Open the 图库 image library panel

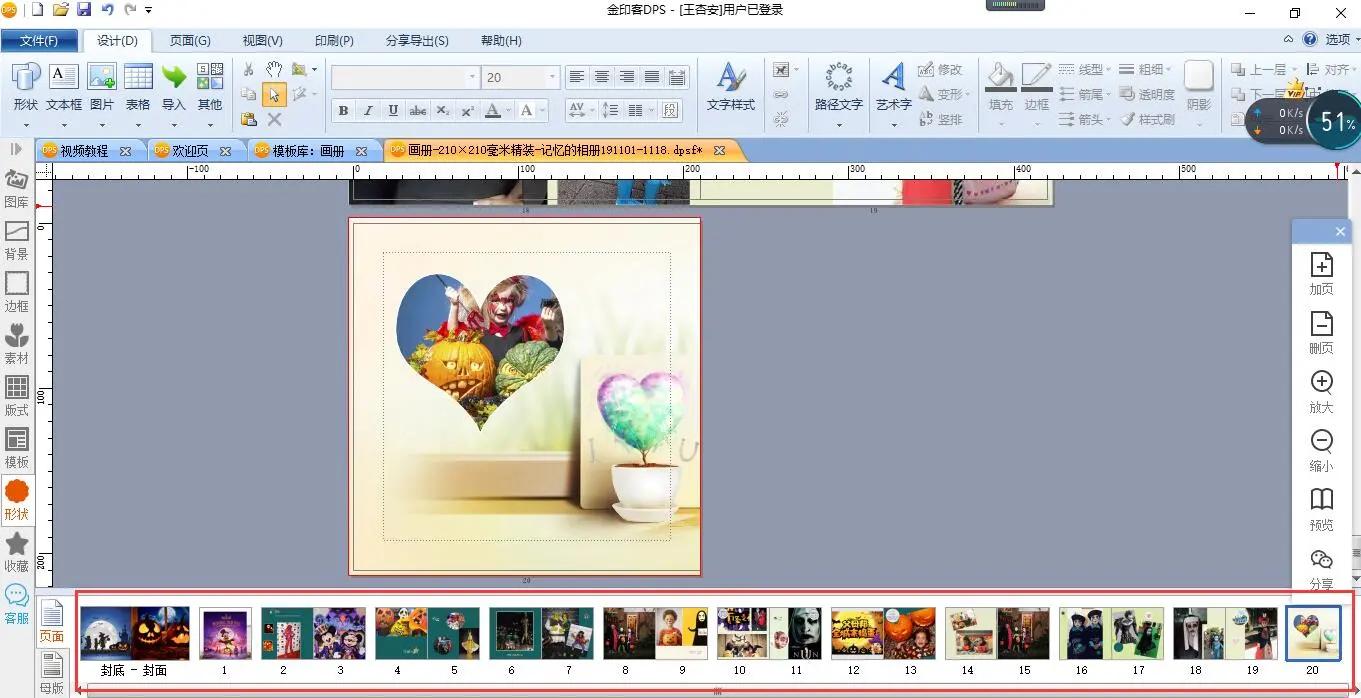click(17, 187)
